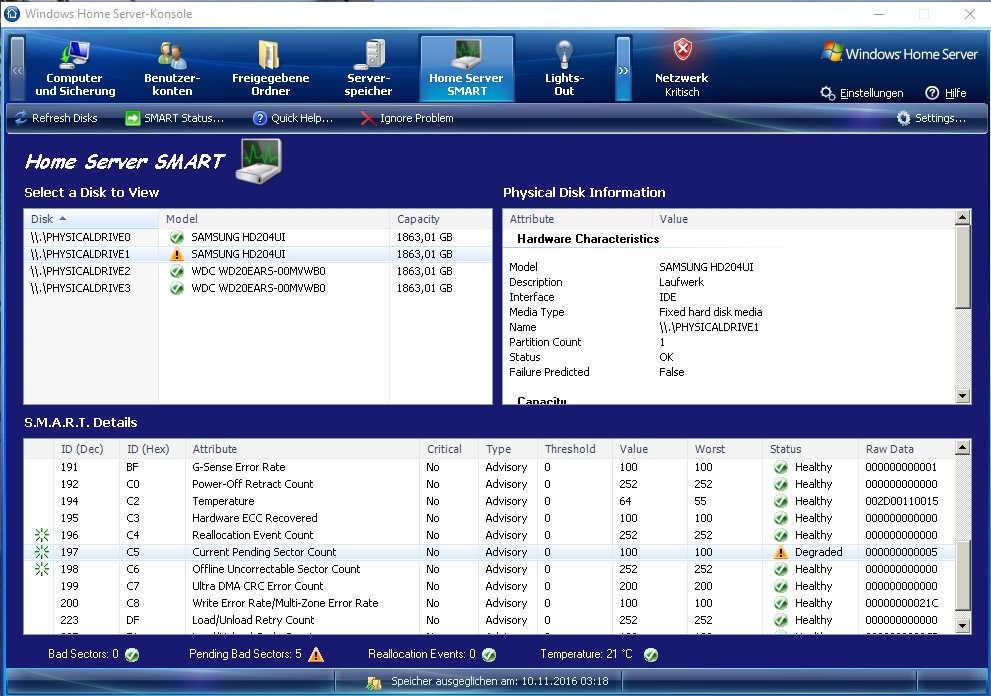Viewport: 991px width, 696px height.
Task: Open Serverspeicher tab icon
Action: click(369, 55)
